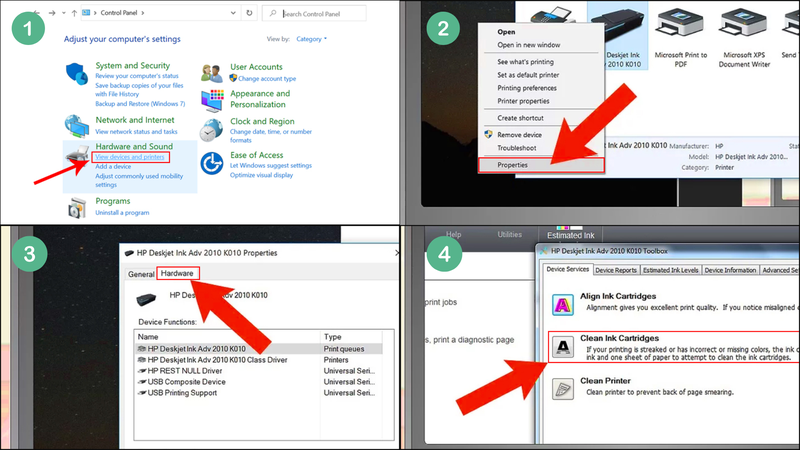Choose Open in new window
Screen dimensions: 800x450
pyautogui.click(x=529, y=45)
